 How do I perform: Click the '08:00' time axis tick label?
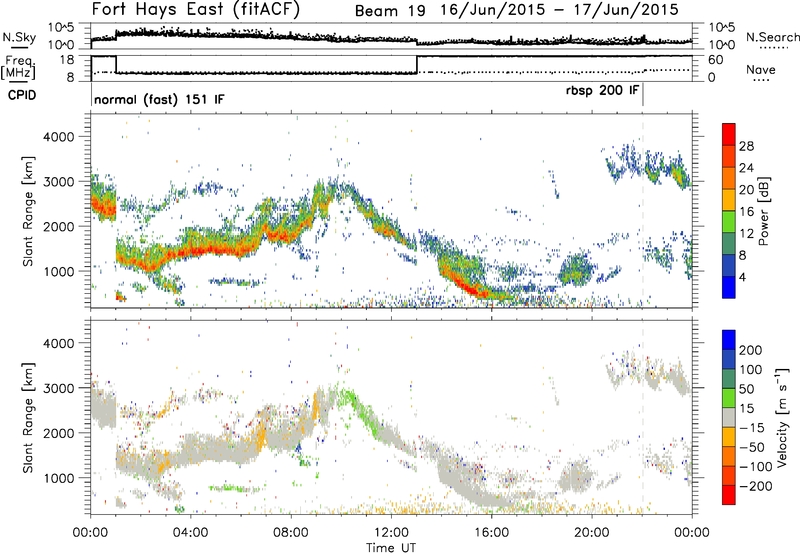[291, 533]
